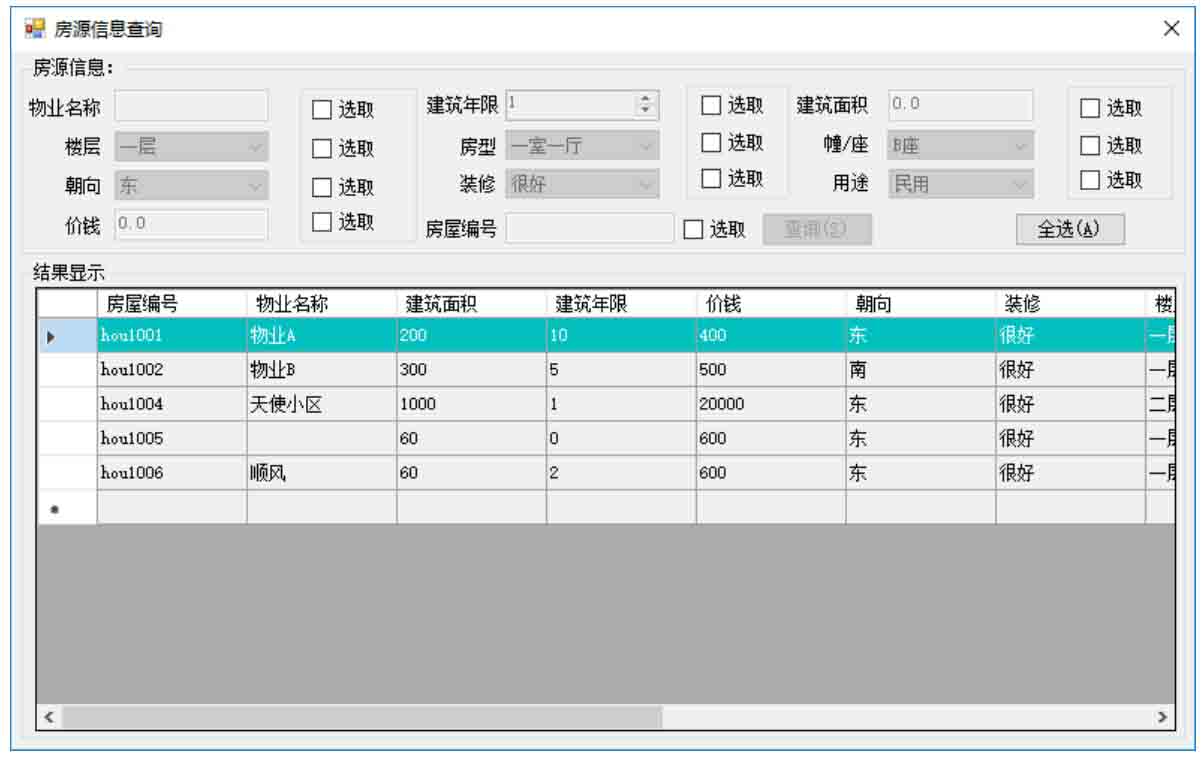
Task: Enable the 选取 checkbox beside 物业名称
Action: pos(321,110)
